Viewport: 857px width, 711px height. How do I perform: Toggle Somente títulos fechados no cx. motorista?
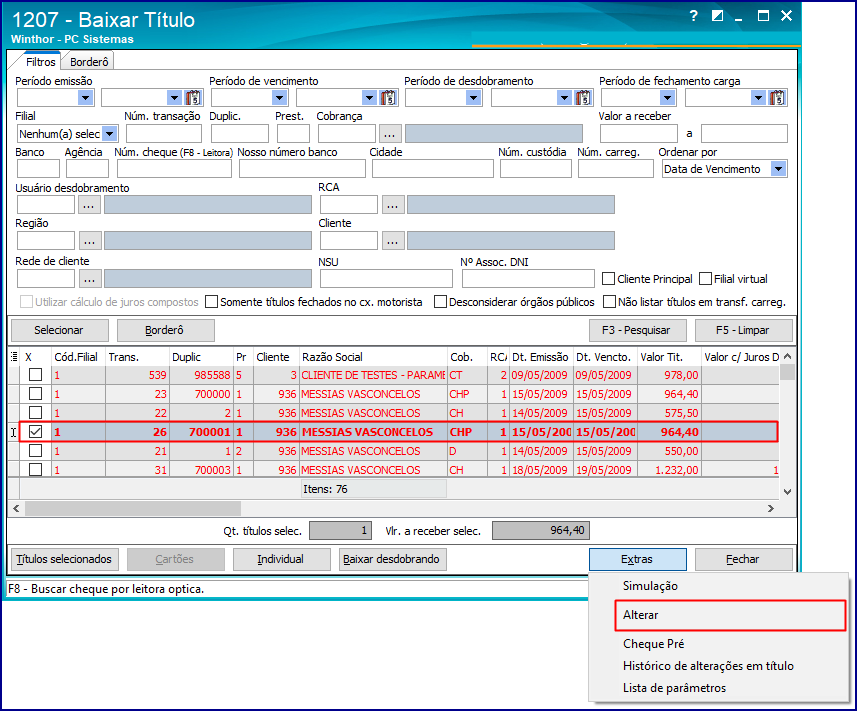212,302
